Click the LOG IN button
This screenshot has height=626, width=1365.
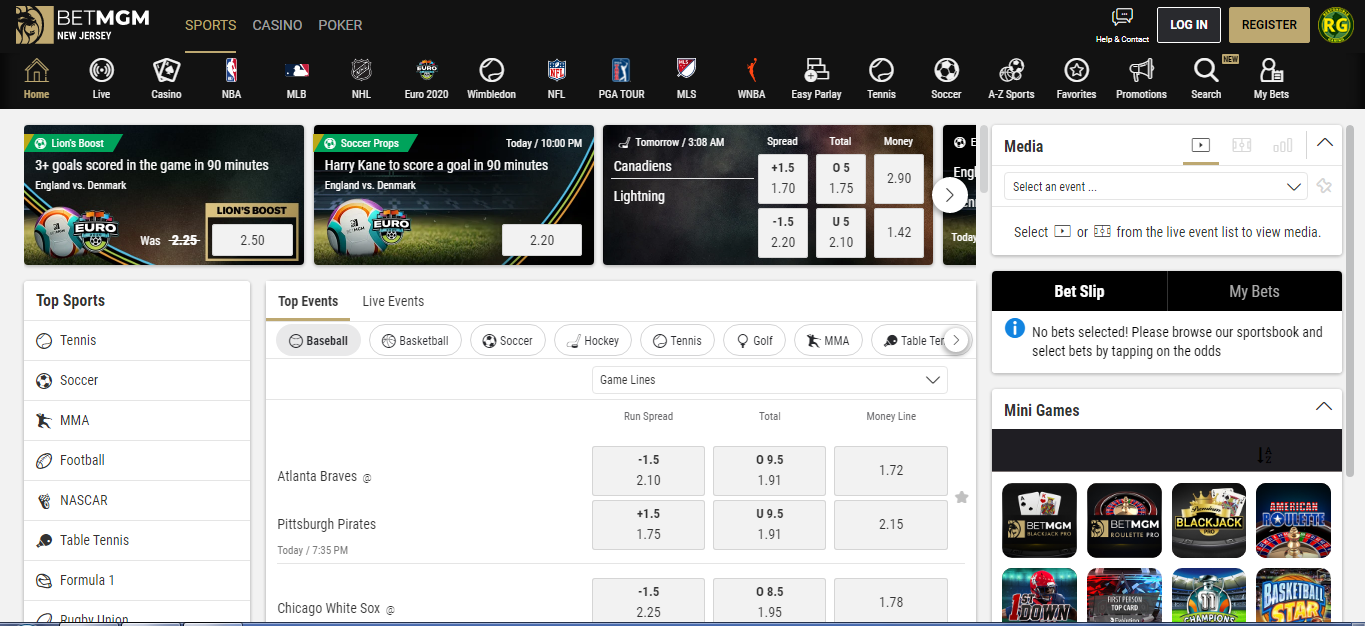coord(1188,25)
